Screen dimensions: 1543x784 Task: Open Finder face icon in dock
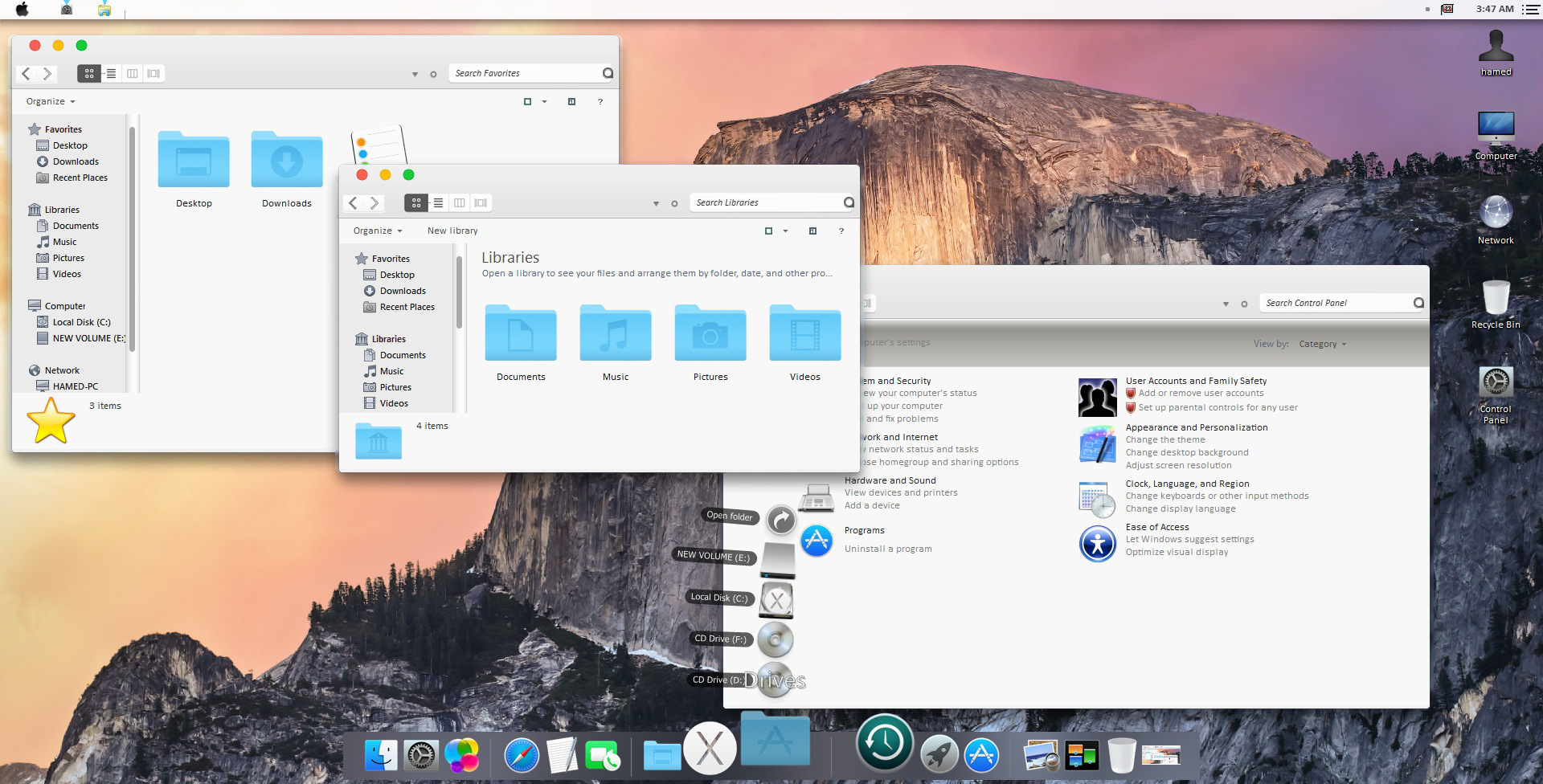point(381,755)
